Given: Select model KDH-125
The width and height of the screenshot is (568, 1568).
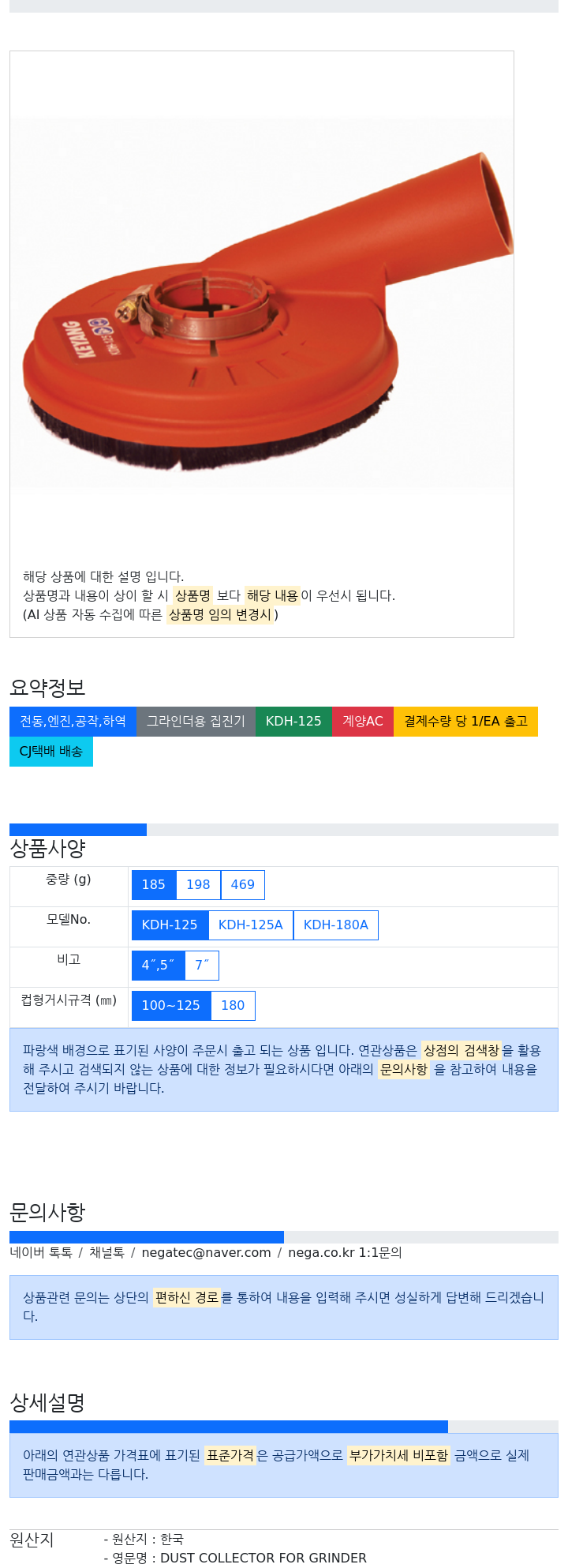Looking at the screenshot, I should tap(170, 925).
